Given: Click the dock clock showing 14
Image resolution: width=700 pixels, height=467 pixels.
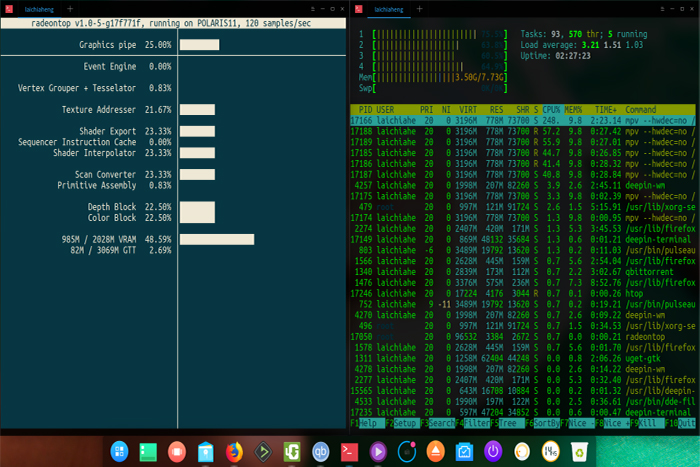Looking at the screenshot, I should (x=550, y=452).
